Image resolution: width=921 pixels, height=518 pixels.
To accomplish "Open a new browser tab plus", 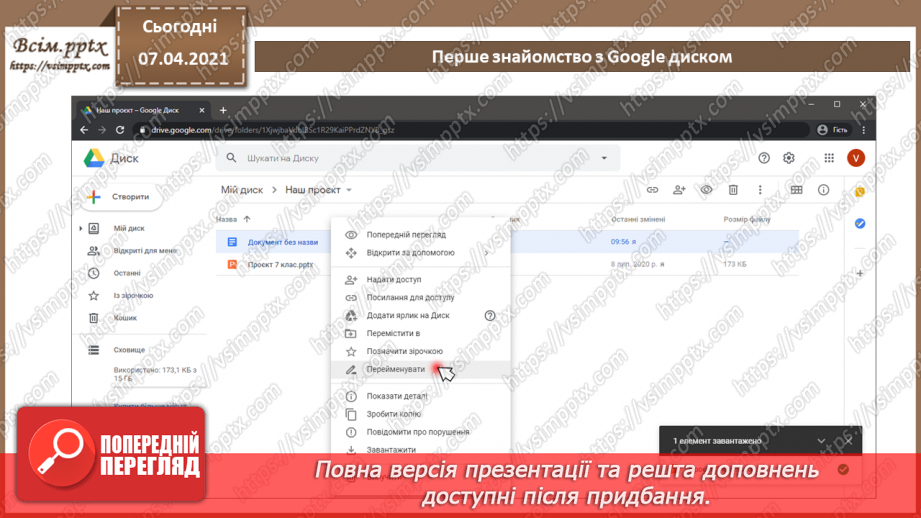I will pos(223,110).
